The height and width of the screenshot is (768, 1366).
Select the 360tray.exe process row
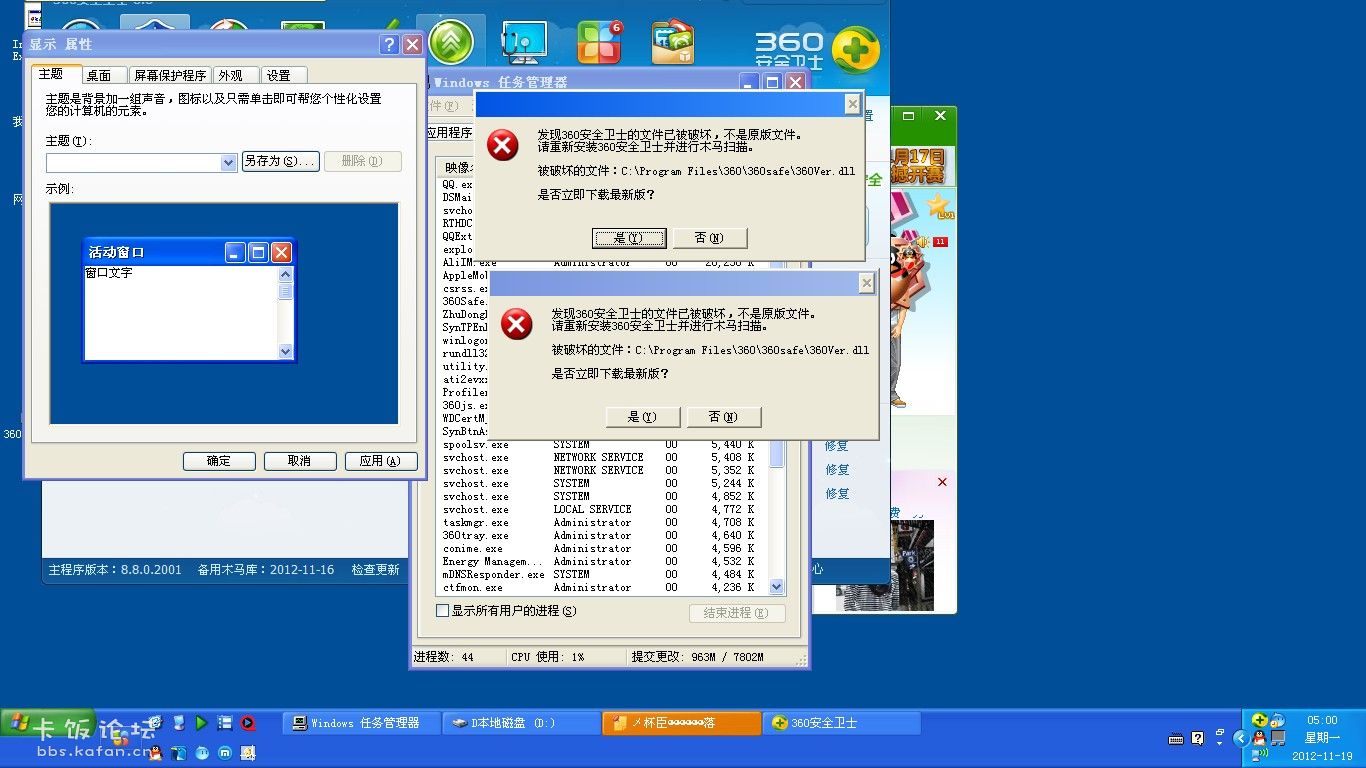click(x=604, y=535)
